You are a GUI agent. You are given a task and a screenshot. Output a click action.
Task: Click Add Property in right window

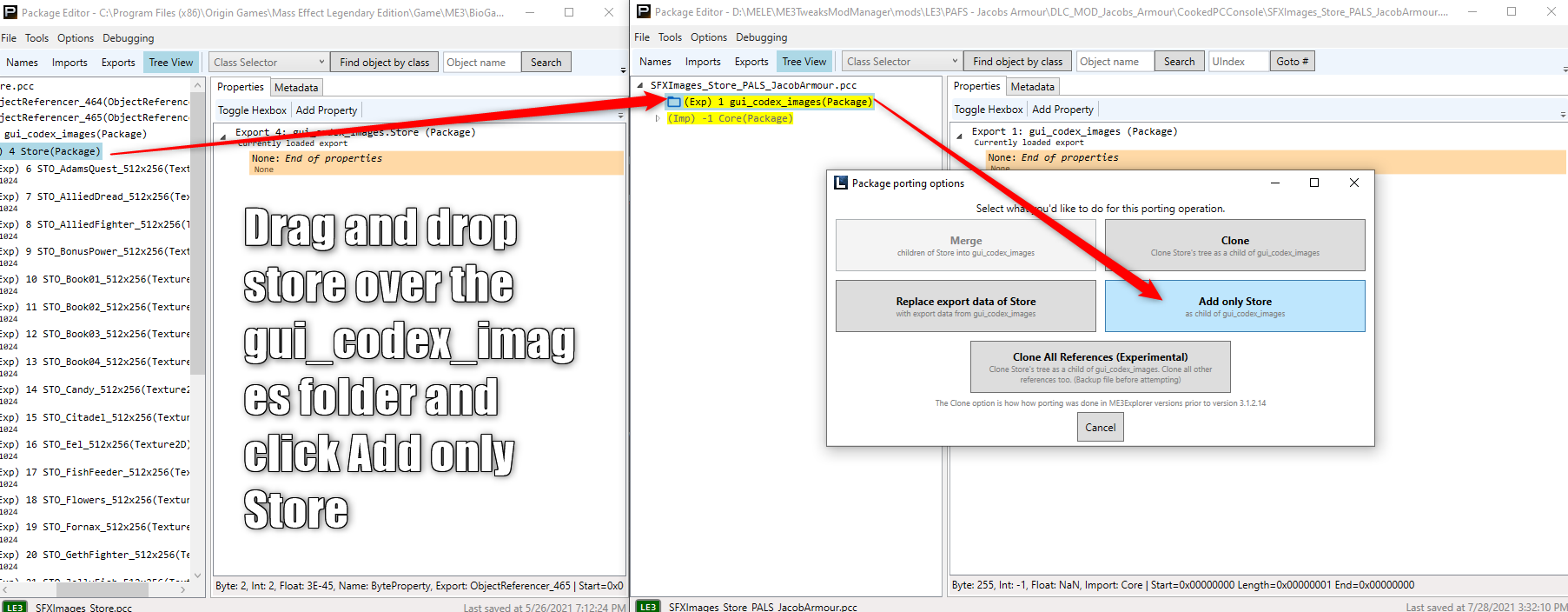(1063, 110)
